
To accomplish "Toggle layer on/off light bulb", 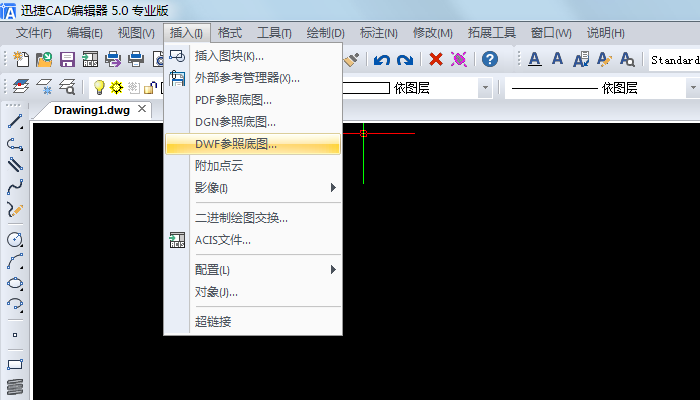I will coord(99,87).
